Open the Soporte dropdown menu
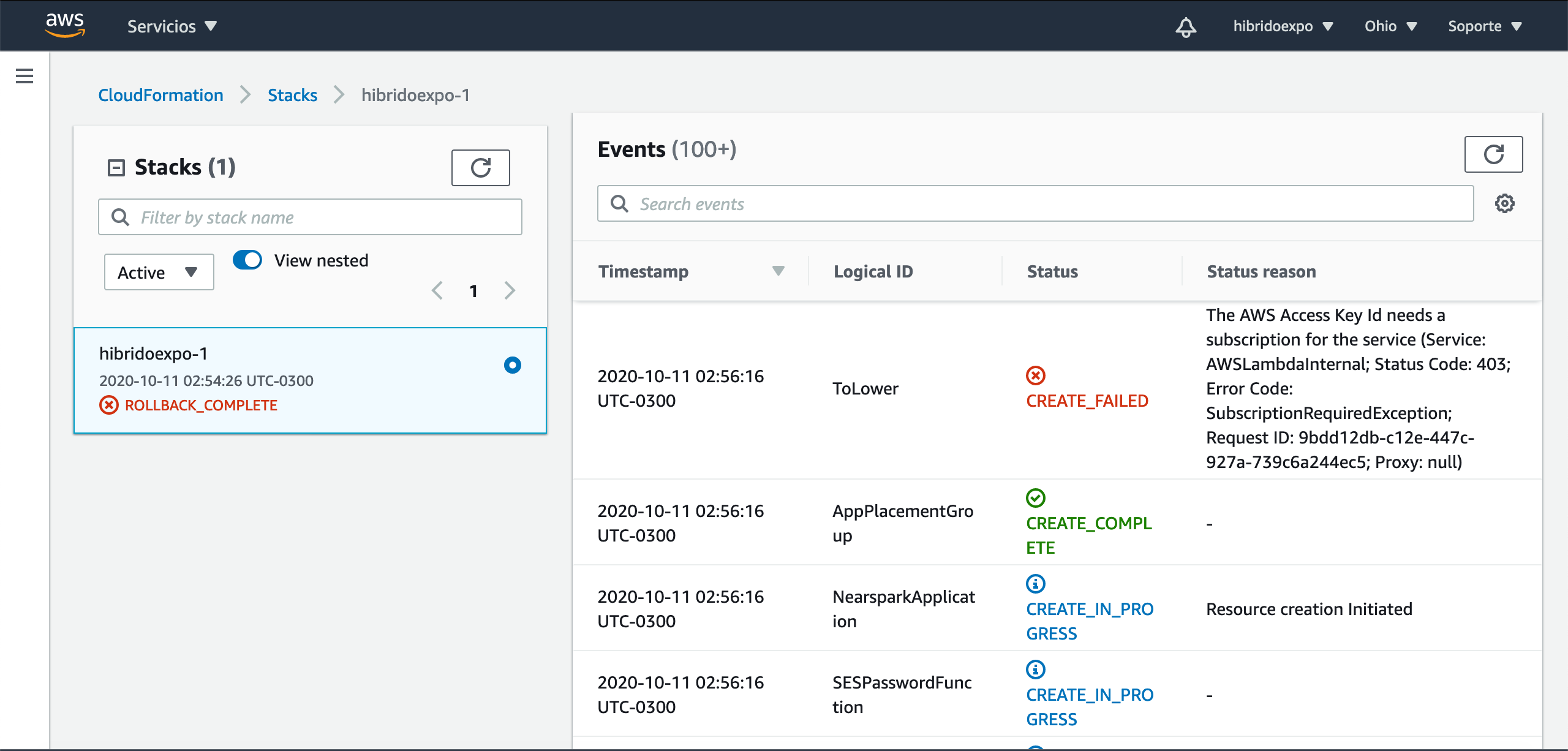 click(x=1485, y=26)
